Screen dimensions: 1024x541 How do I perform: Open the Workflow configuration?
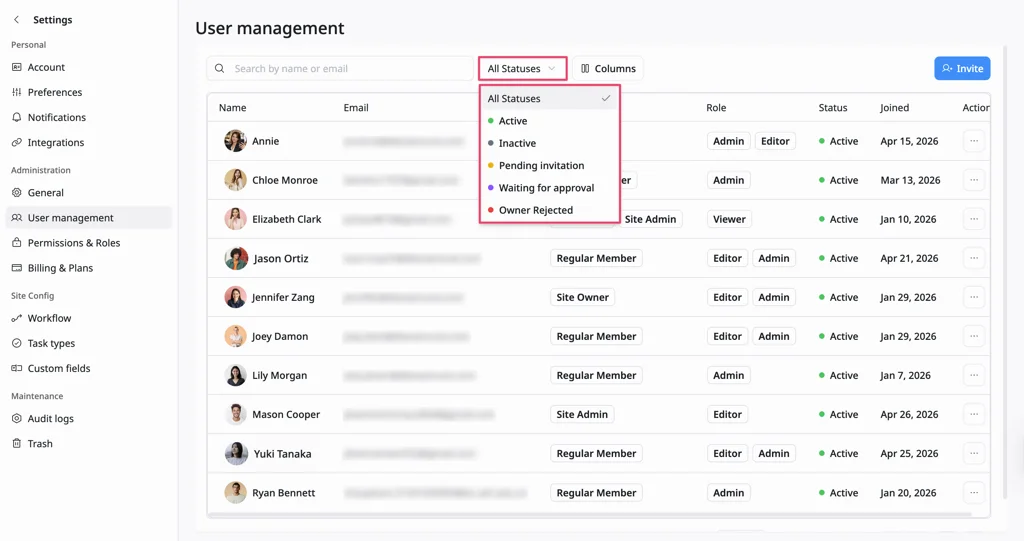[49, 318]
